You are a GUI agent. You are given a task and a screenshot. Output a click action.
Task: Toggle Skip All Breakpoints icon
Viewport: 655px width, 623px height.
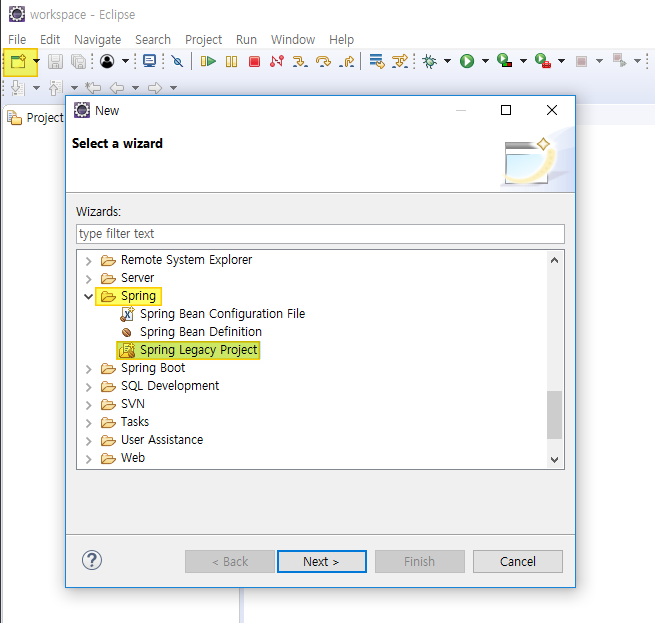click(x=178, y=62)
